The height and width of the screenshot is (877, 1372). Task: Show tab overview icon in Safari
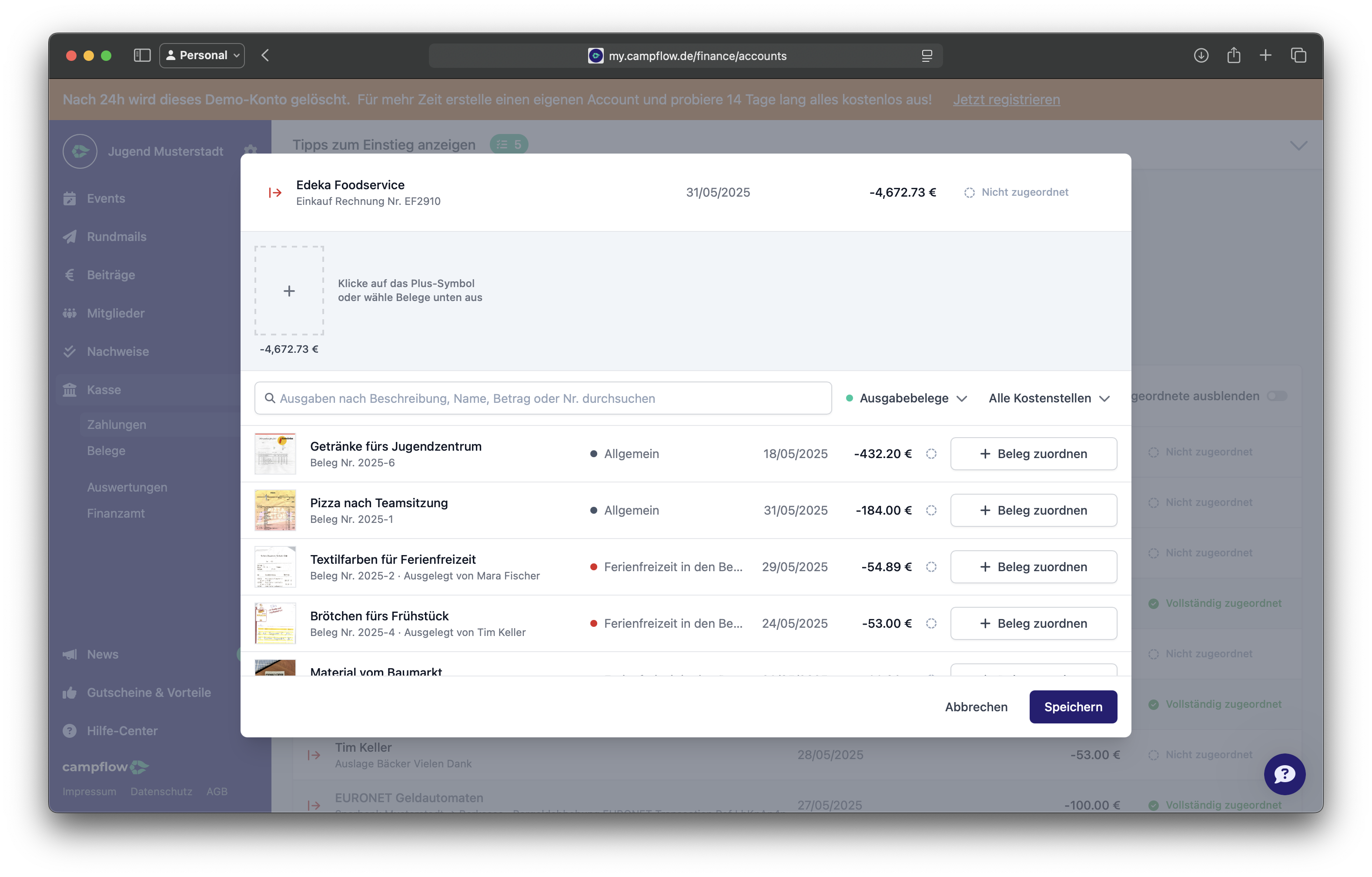pyautogui.click(x=1298, y=55)
